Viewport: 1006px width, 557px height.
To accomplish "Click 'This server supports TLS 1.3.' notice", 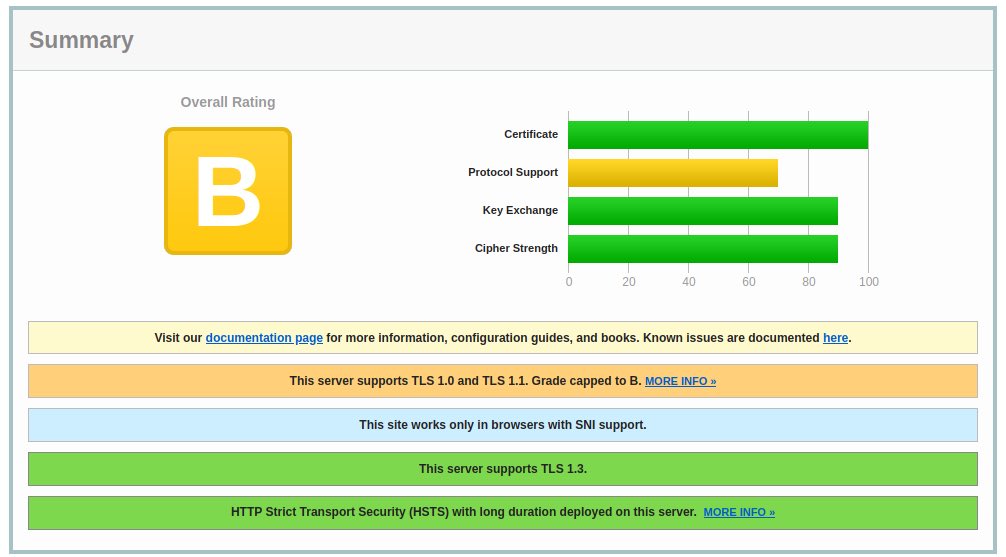I will [x=503, y=468].
